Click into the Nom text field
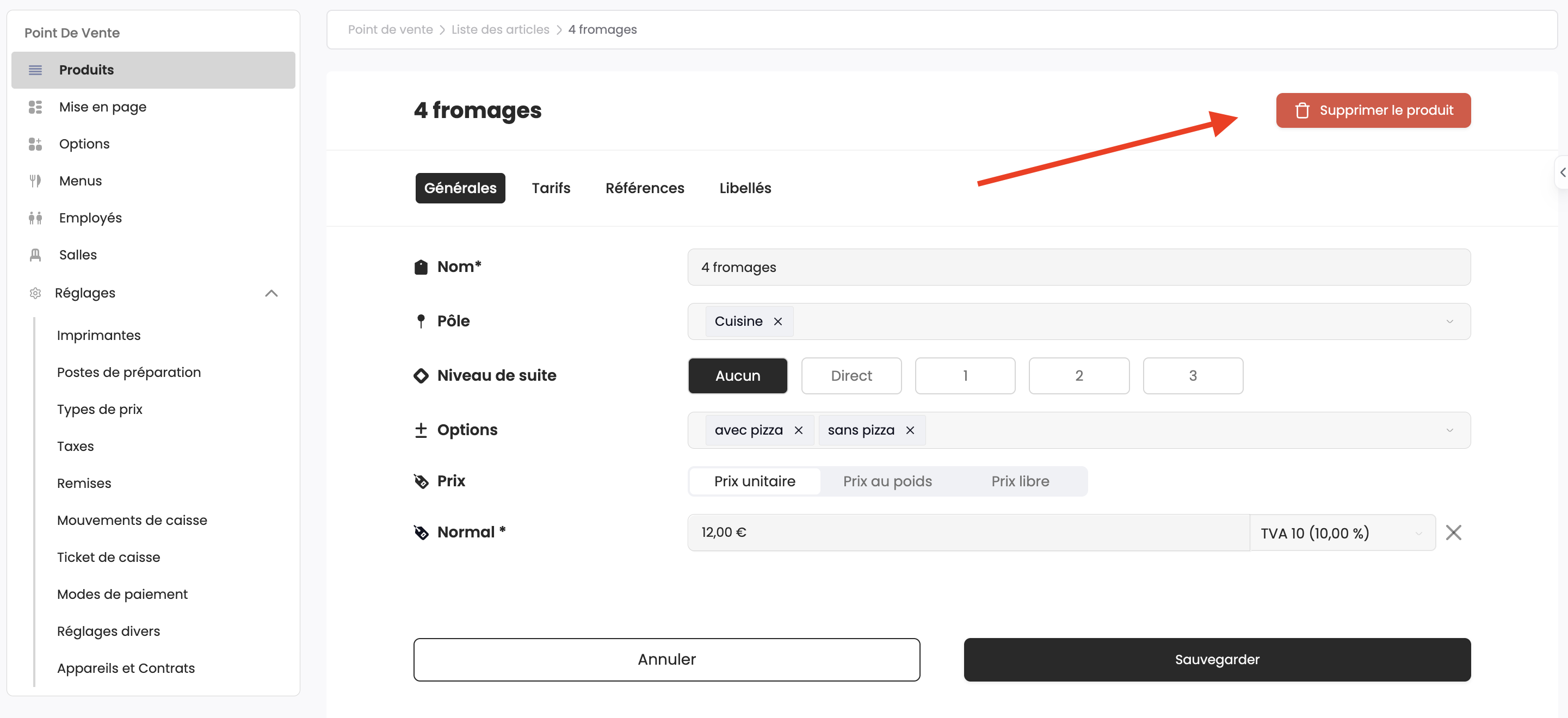 1078,267
